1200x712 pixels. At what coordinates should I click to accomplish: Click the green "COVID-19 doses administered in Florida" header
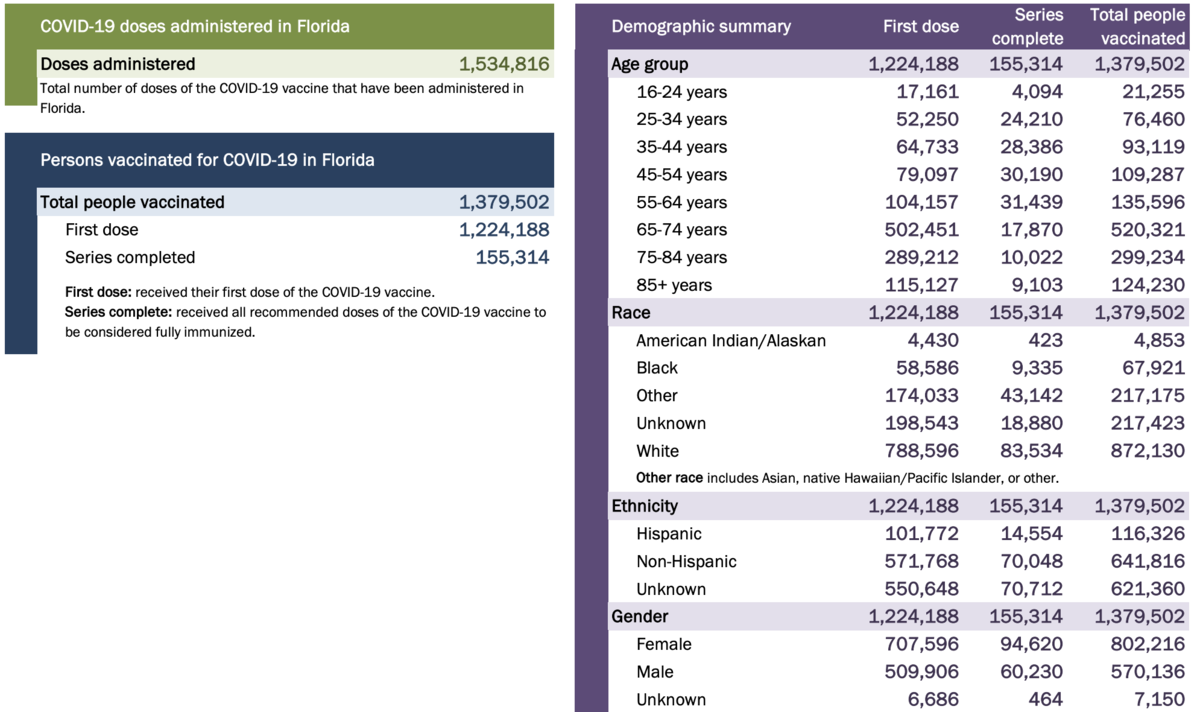coord(195,26)
